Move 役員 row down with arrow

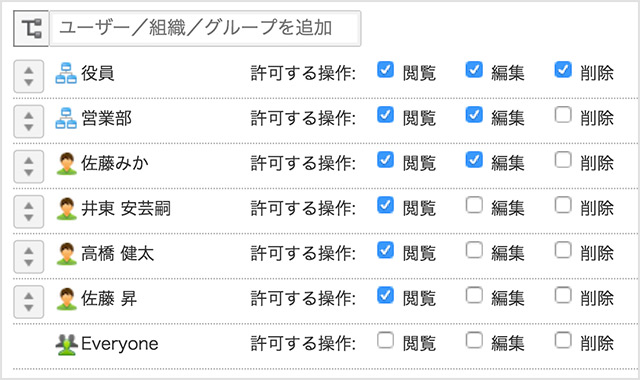[29, 82]
